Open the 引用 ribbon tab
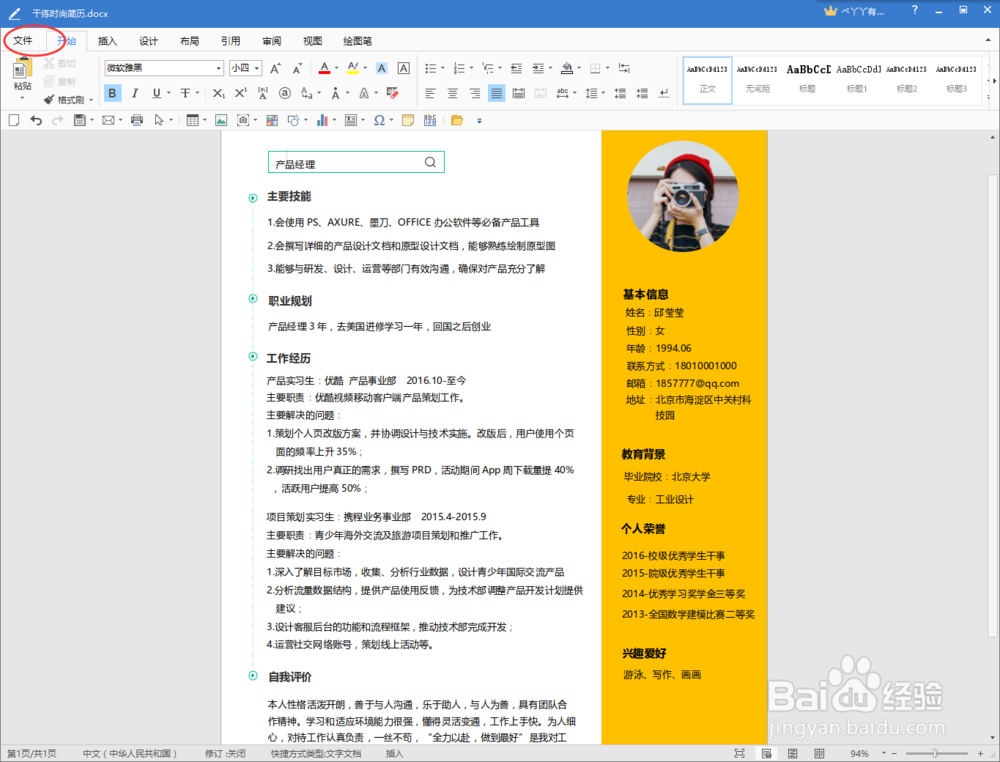Image resolution: width=1000 pixels, height=762 pixels. click(230, 41)
